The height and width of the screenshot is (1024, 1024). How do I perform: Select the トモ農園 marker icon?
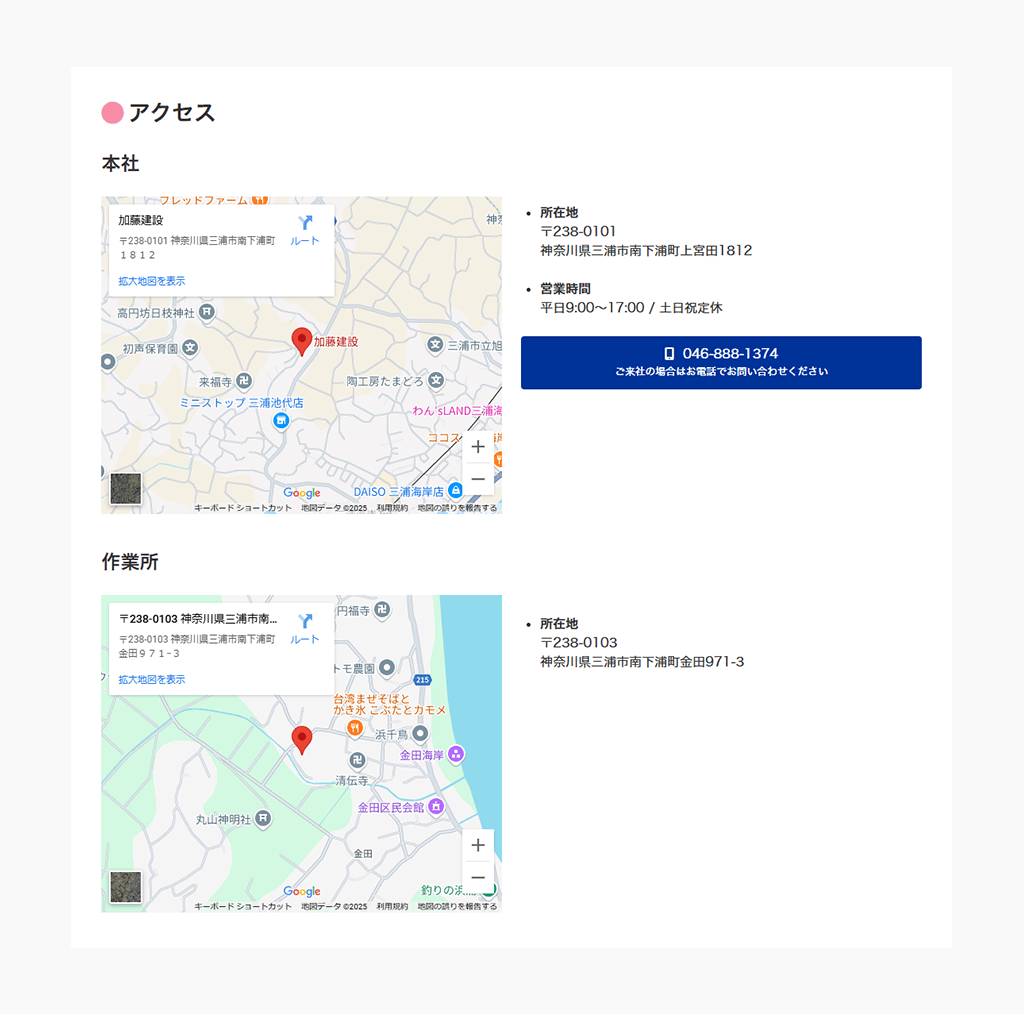pyautogui.click(x=387, y=667)
